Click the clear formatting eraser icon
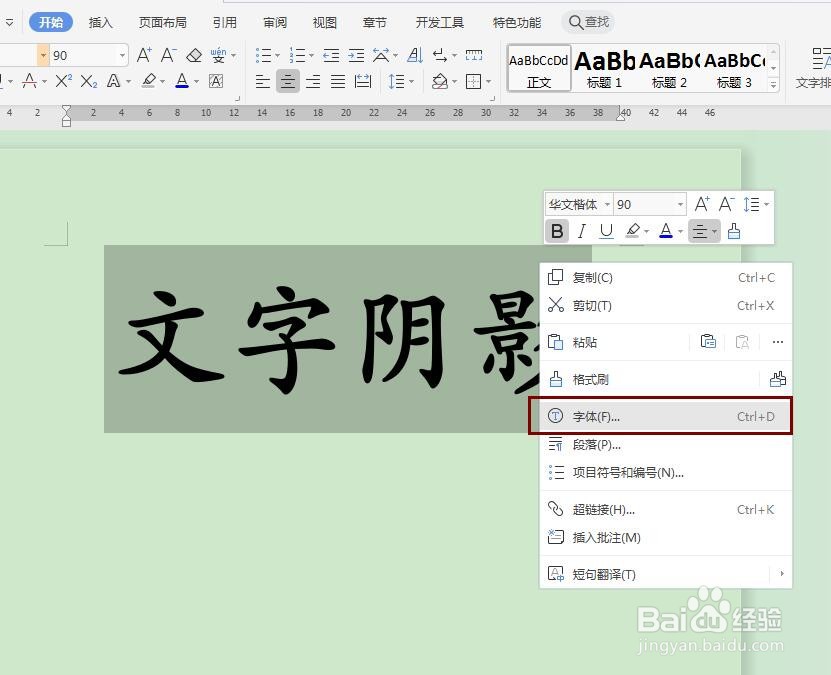This screenshot has width=831, height=675. 194,55
